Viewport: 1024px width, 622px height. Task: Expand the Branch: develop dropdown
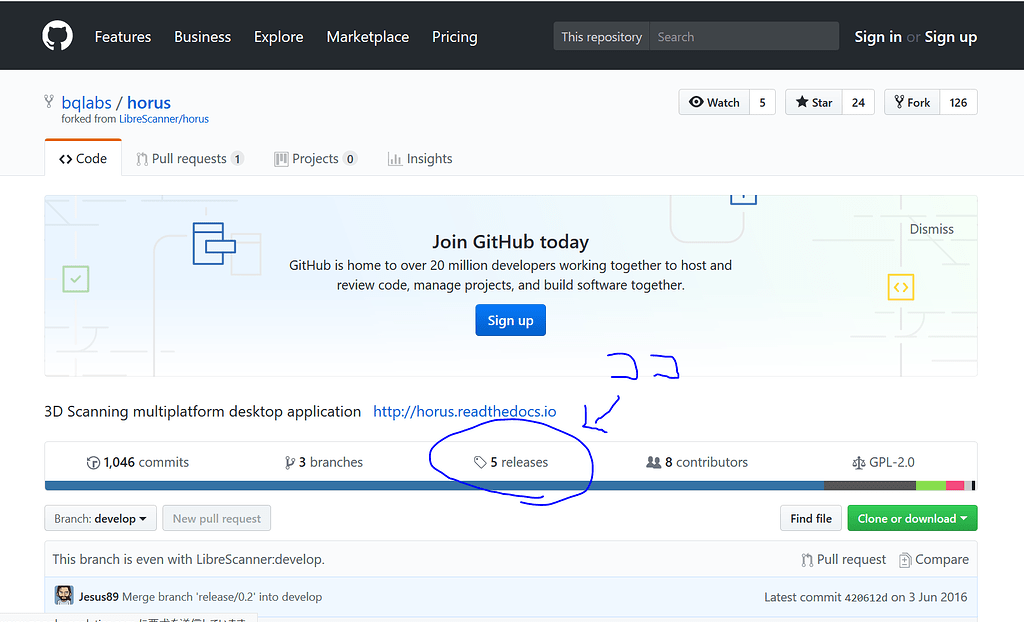(101, 519)
